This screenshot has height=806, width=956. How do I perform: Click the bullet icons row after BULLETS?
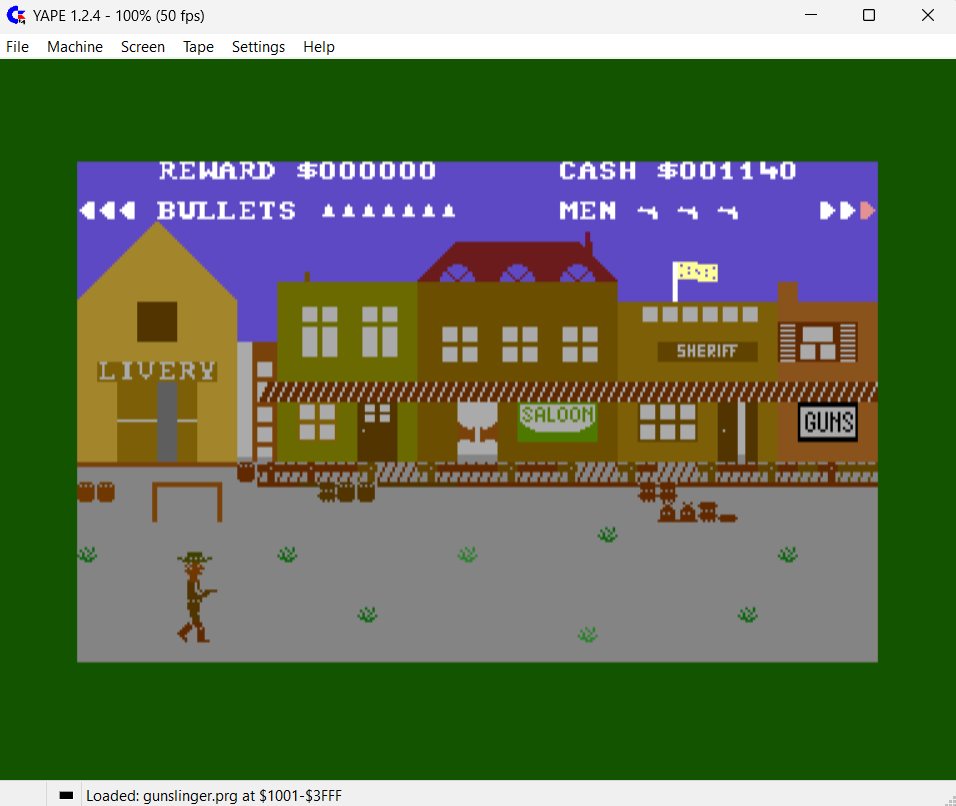tap(388, 211)
